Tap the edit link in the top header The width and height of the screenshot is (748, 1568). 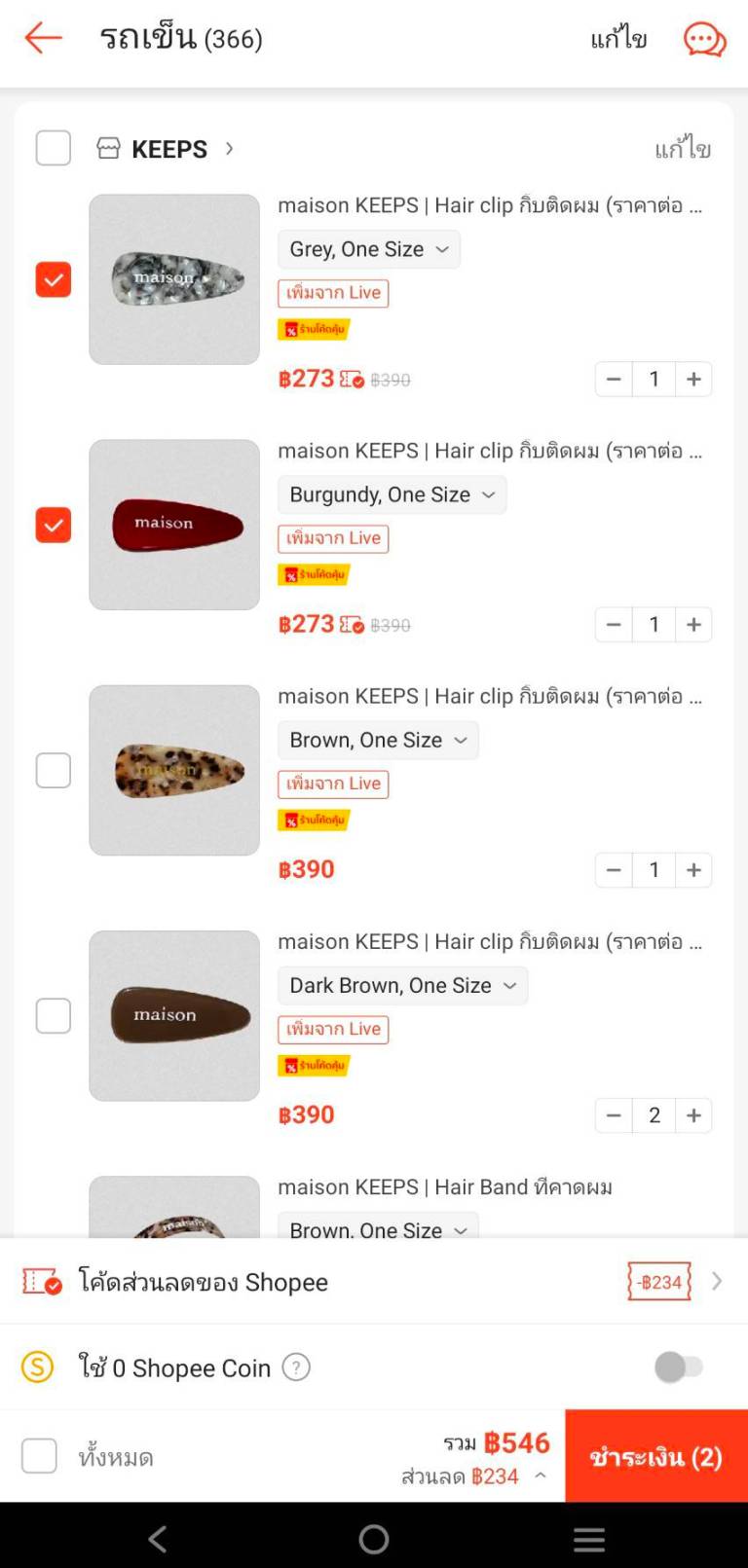618,39
